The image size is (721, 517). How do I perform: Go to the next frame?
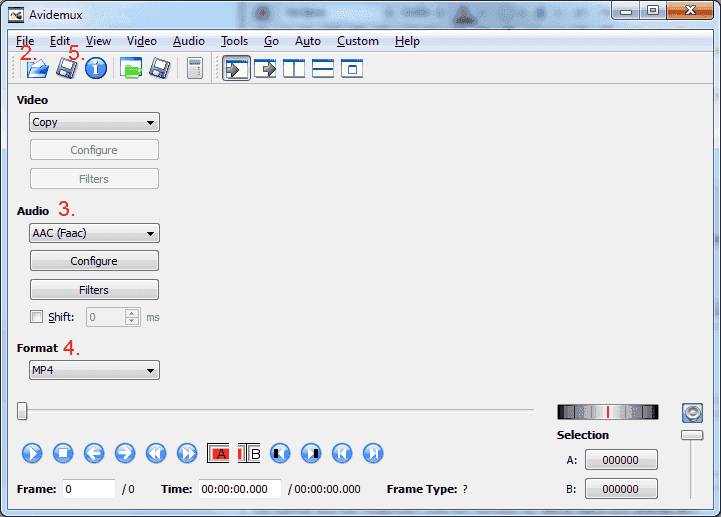tap(125, 453)
